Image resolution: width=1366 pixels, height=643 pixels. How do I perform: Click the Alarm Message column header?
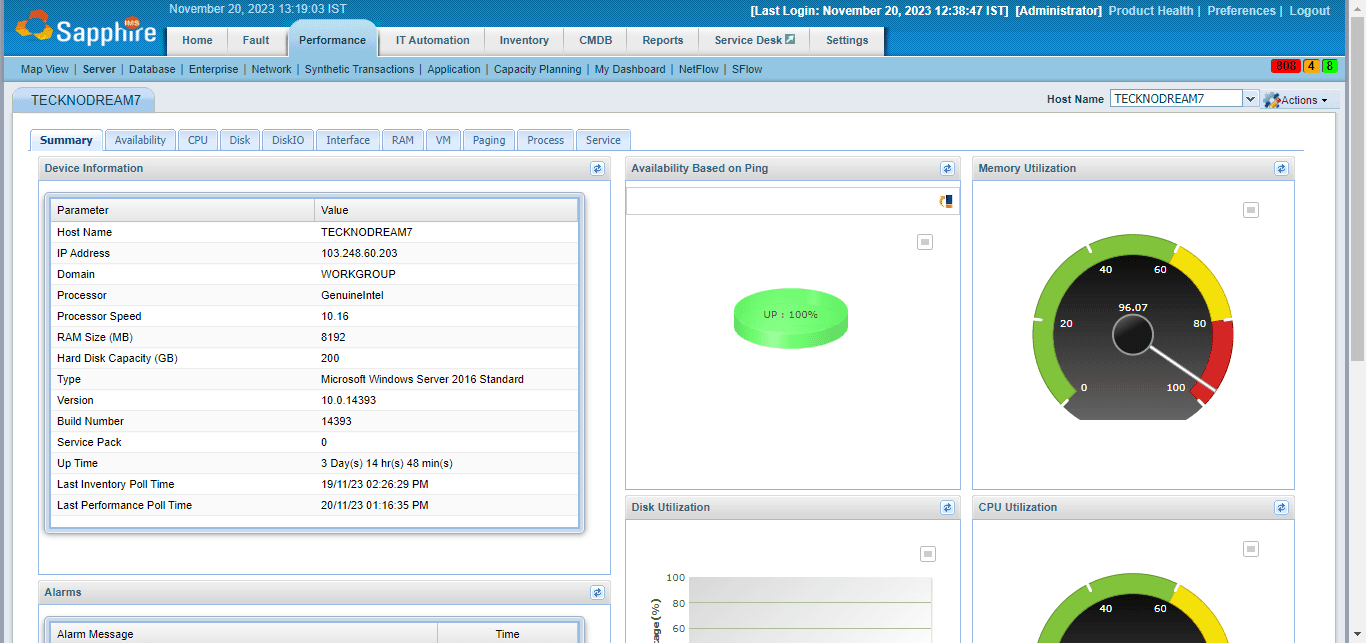pyautogui.click(x=245, y=634)
